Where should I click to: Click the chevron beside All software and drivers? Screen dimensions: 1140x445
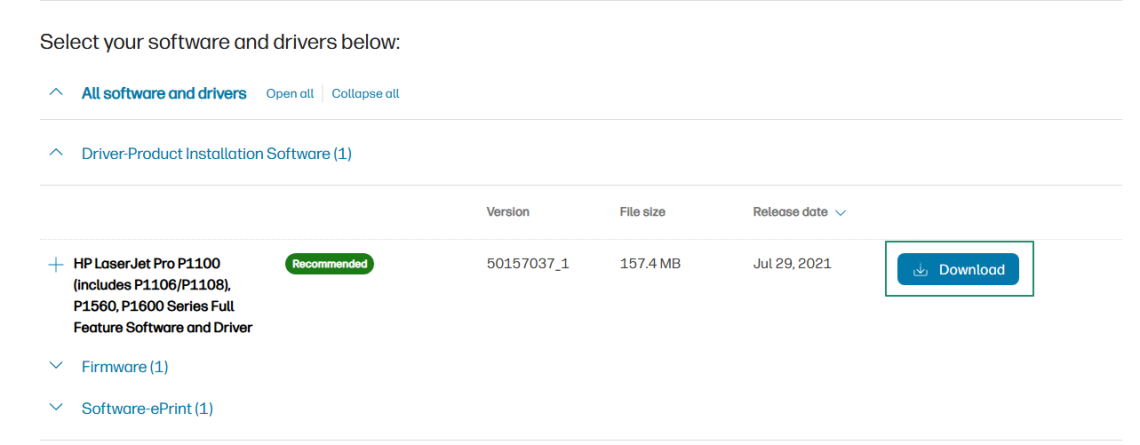pyautogui.click(x=56, y=93)
